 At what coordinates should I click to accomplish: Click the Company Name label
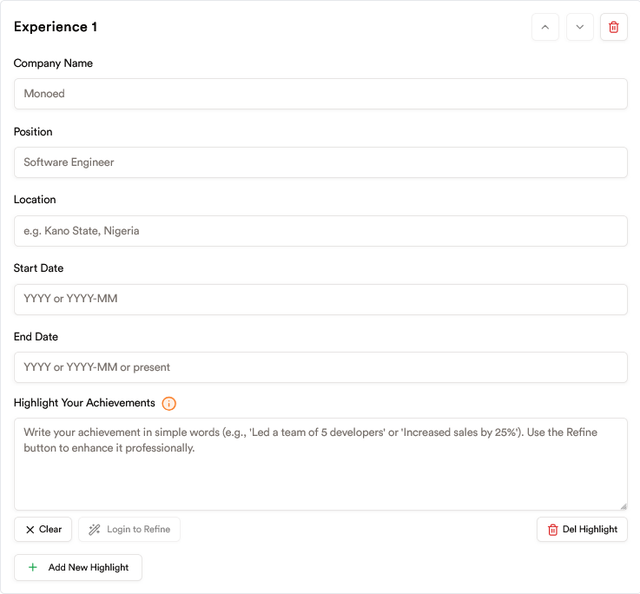tap(53, 63)
